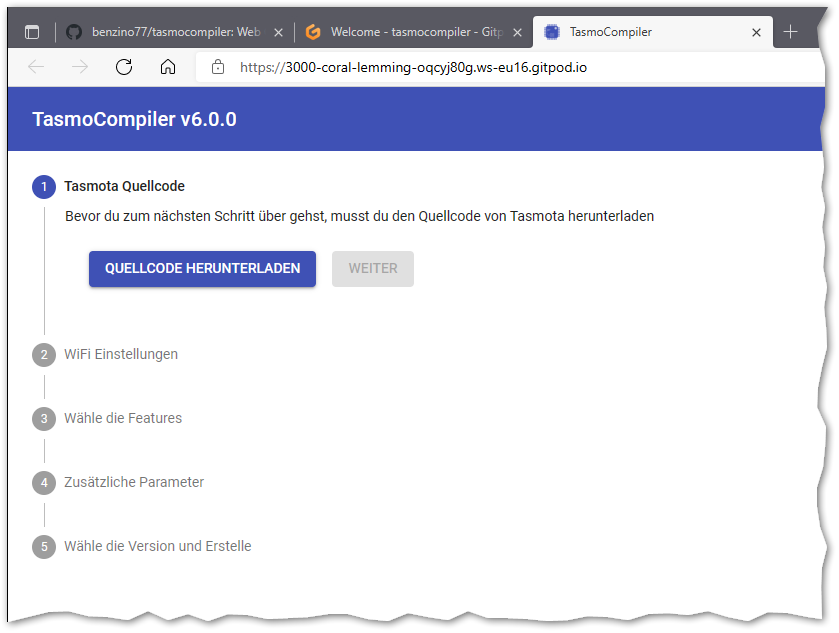Expand the WiFi Einstellungen step
Viewport: 839px width, 633px height.
120,354
